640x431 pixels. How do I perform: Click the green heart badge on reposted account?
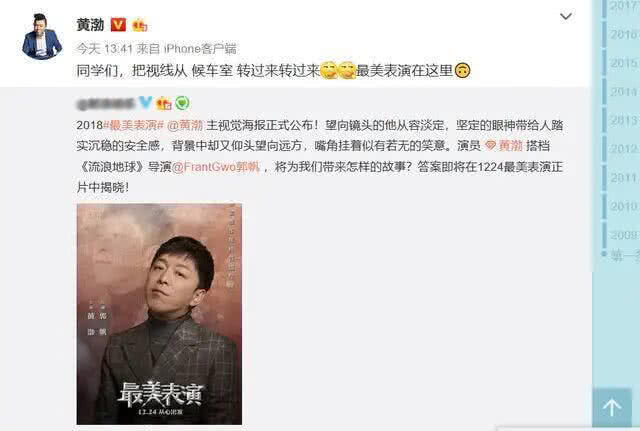pos(182,103)
